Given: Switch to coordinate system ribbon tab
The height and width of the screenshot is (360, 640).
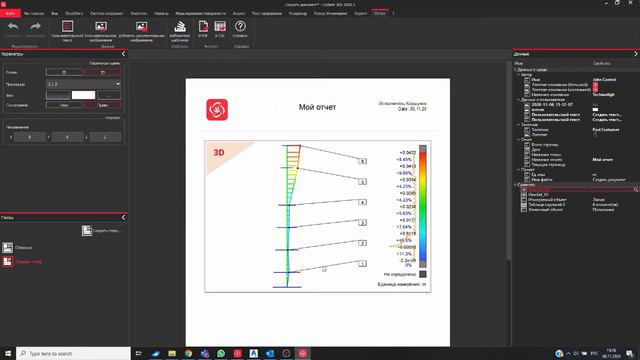Looking at the screenshot, I should pos(107,13).
